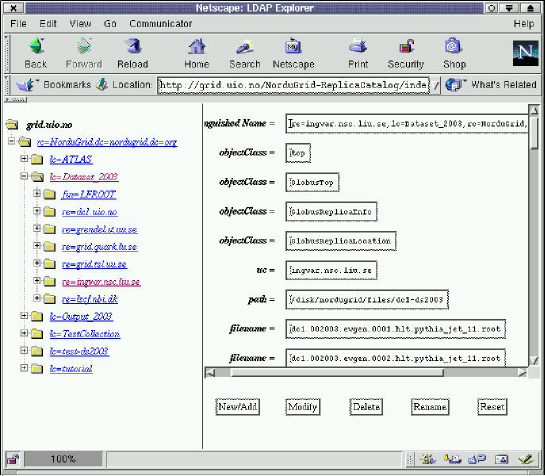Click the vertical scrollbar up arrow
Screen dimensions: 545x476
click(x=534, y=111)
